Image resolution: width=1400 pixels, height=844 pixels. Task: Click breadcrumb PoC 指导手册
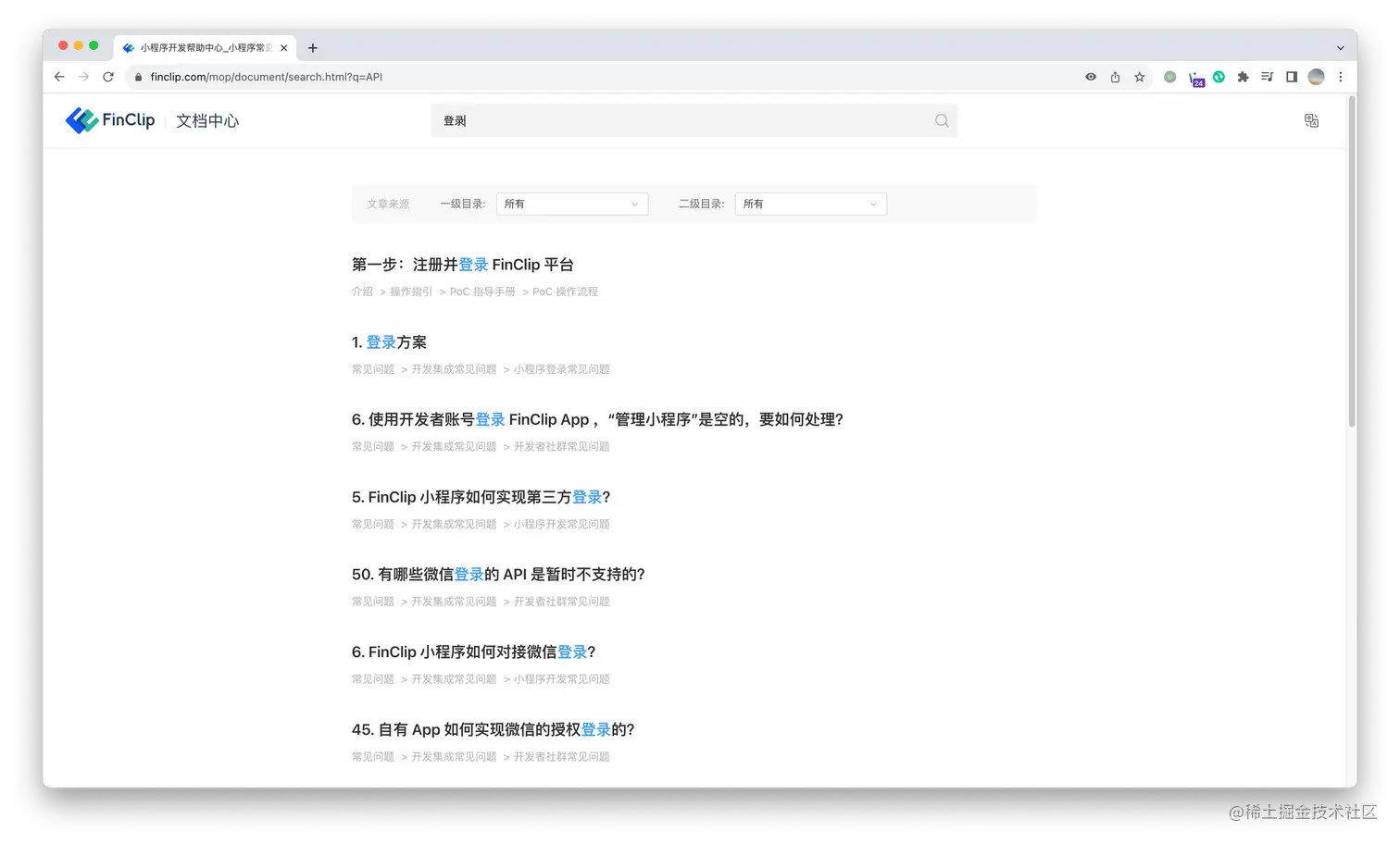point(482,292)
